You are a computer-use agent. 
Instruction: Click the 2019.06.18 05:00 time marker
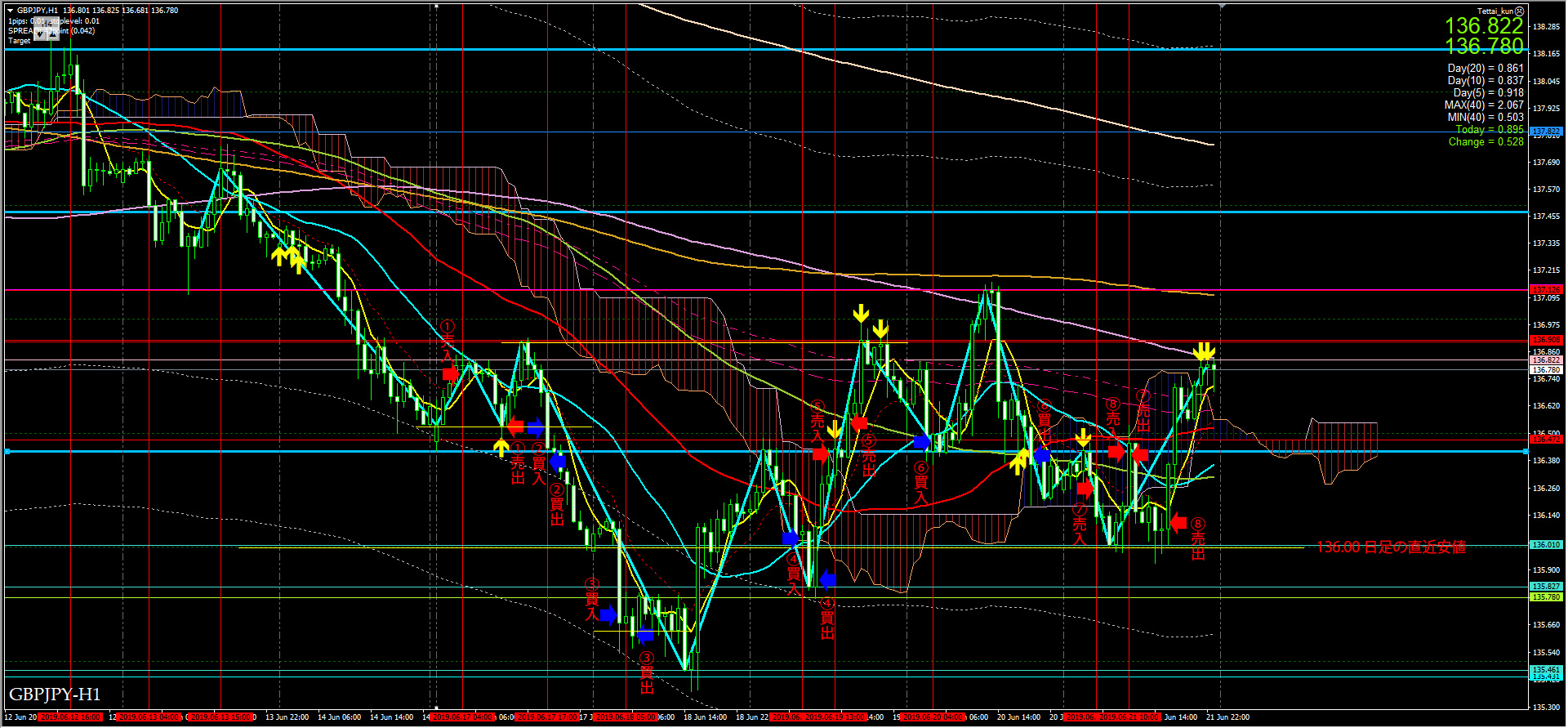[x=626, y=717]
